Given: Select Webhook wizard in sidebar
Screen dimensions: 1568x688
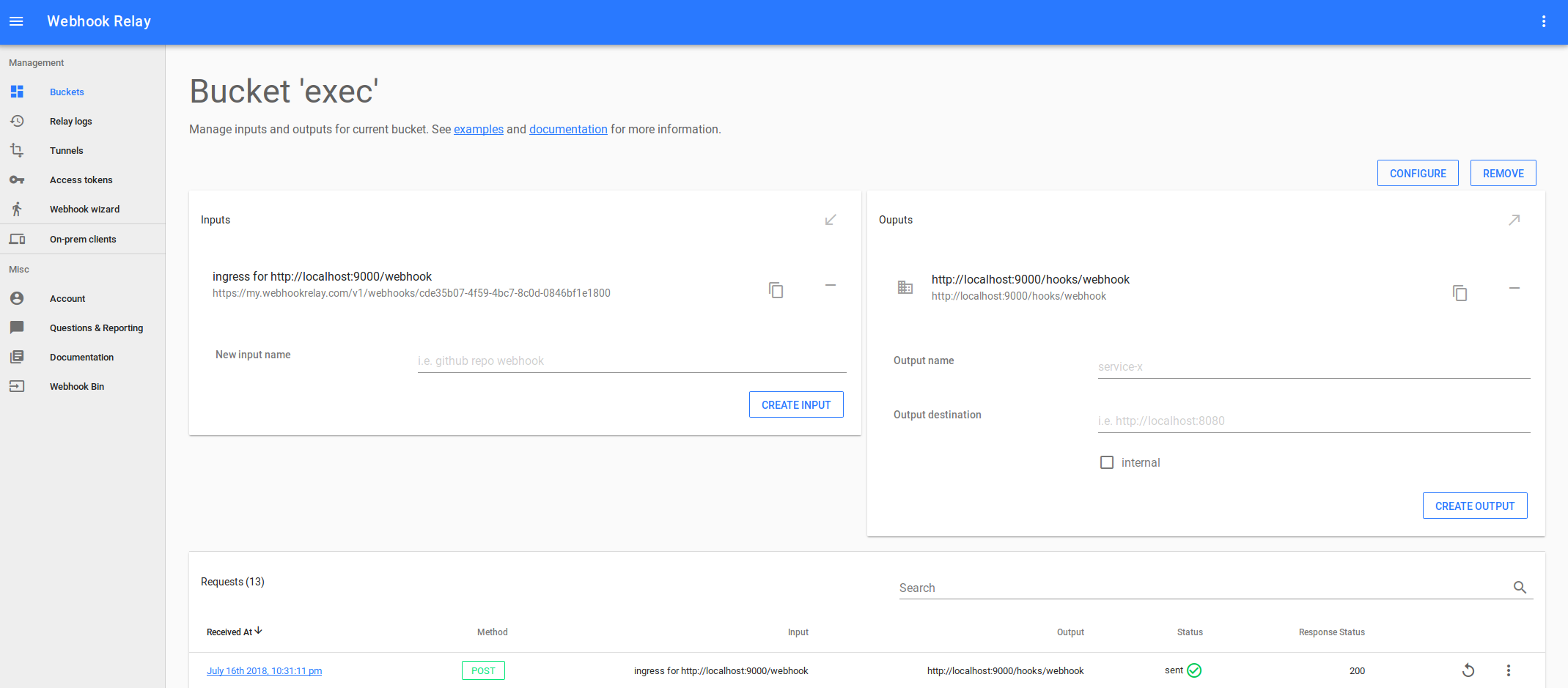Looking at the screenshot, I should pyautogui.click(x=84, y=210).
